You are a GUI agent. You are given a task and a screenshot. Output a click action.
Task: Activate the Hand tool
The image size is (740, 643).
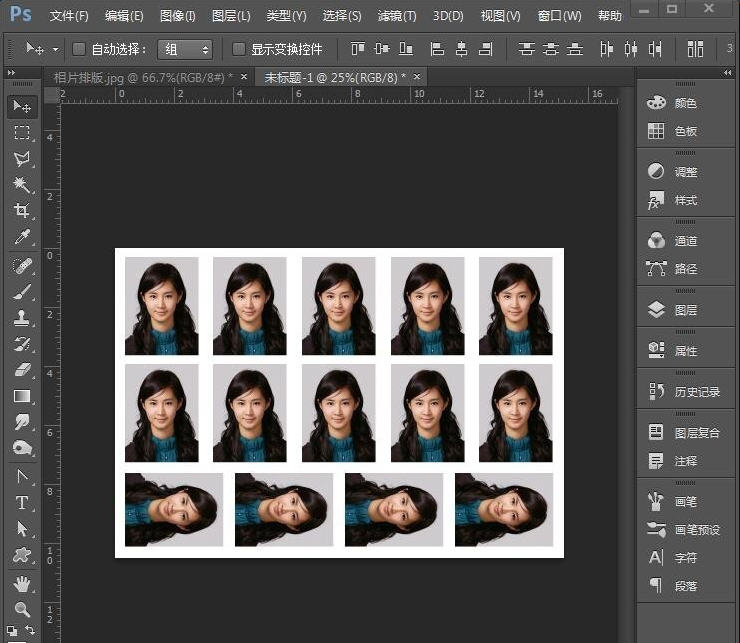tap(22, 583)
